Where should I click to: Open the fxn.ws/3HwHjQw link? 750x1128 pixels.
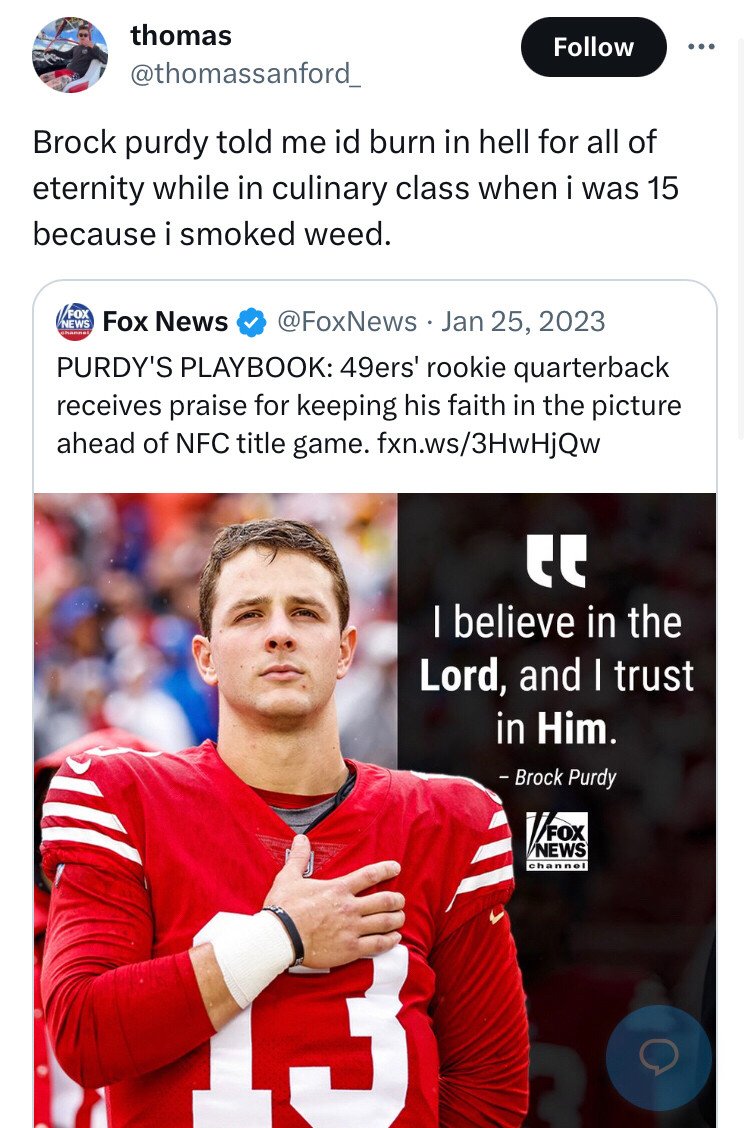487,443
